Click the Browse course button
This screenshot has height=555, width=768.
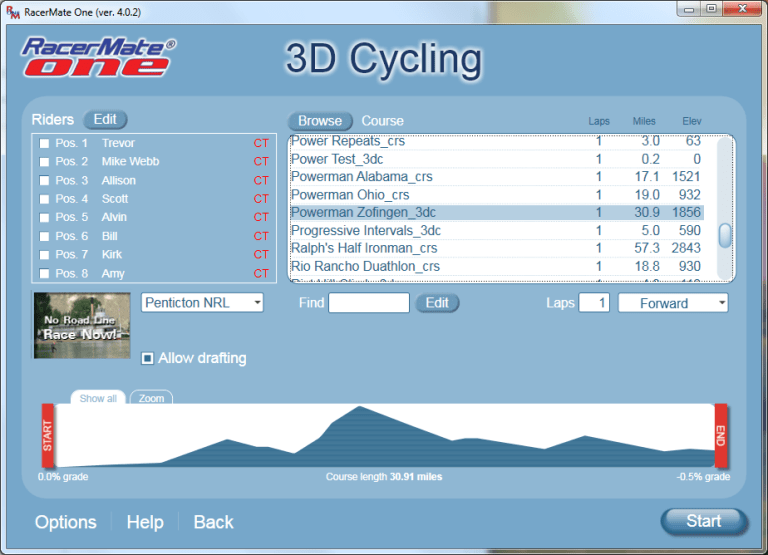320,121
